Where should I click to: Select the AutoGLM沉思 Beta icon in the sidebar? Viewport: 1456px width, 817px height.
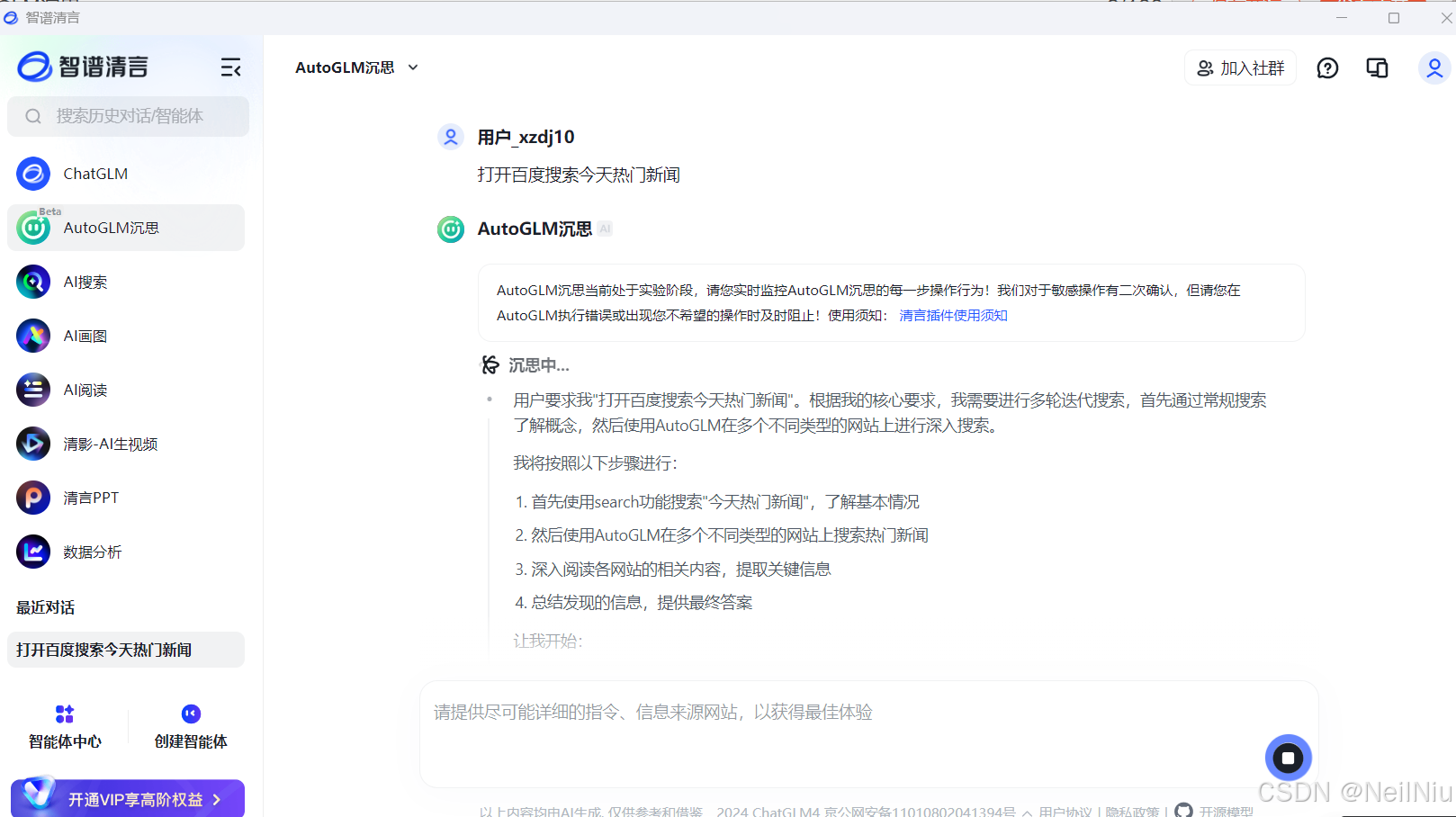coord(33,228)
